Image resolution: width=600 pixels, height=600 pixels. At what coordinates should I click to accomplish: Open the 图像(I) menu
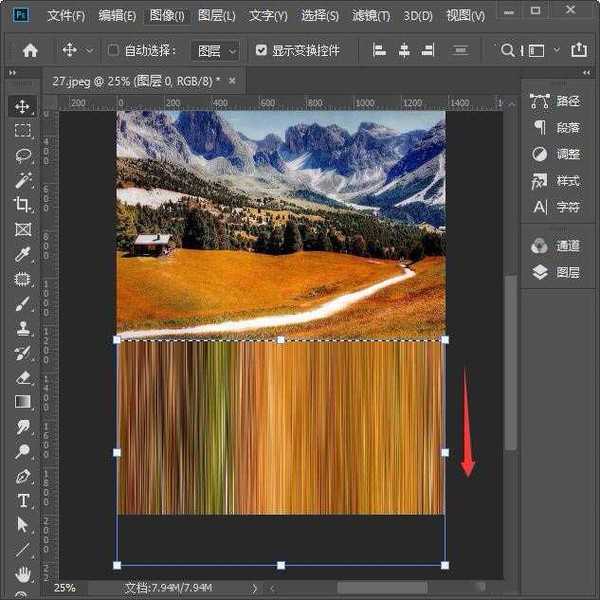pyautogui.click(x=166, y=16)
